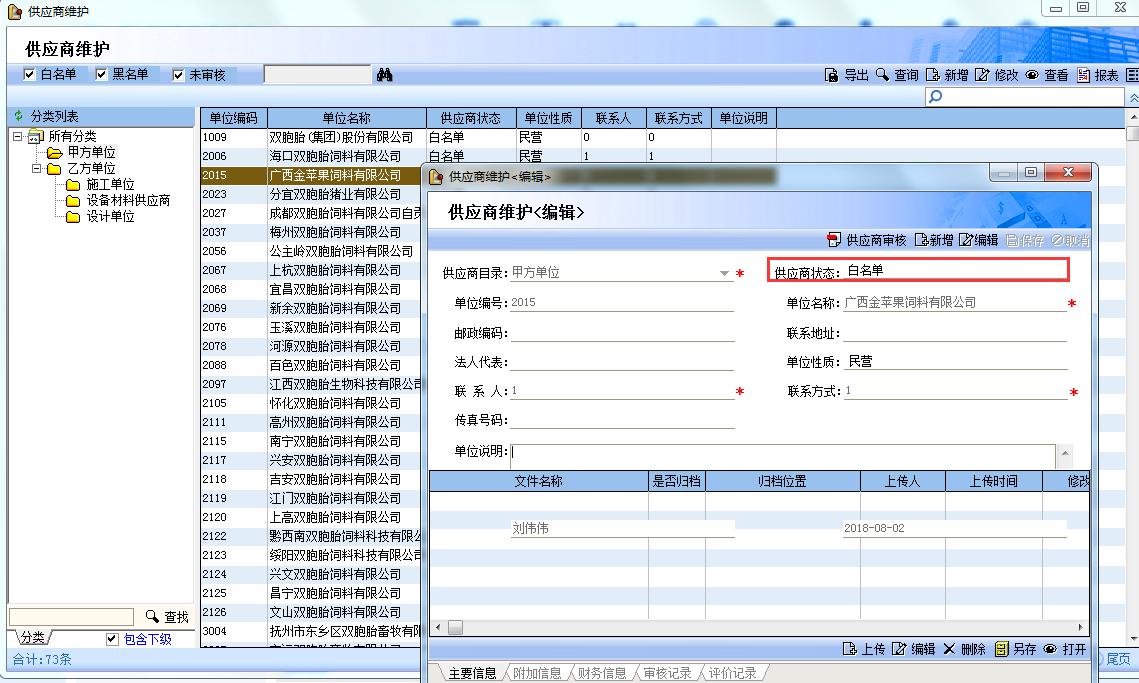Uncheck the 白名单 checkbox
1139x683 pixels.
(29, 75)
